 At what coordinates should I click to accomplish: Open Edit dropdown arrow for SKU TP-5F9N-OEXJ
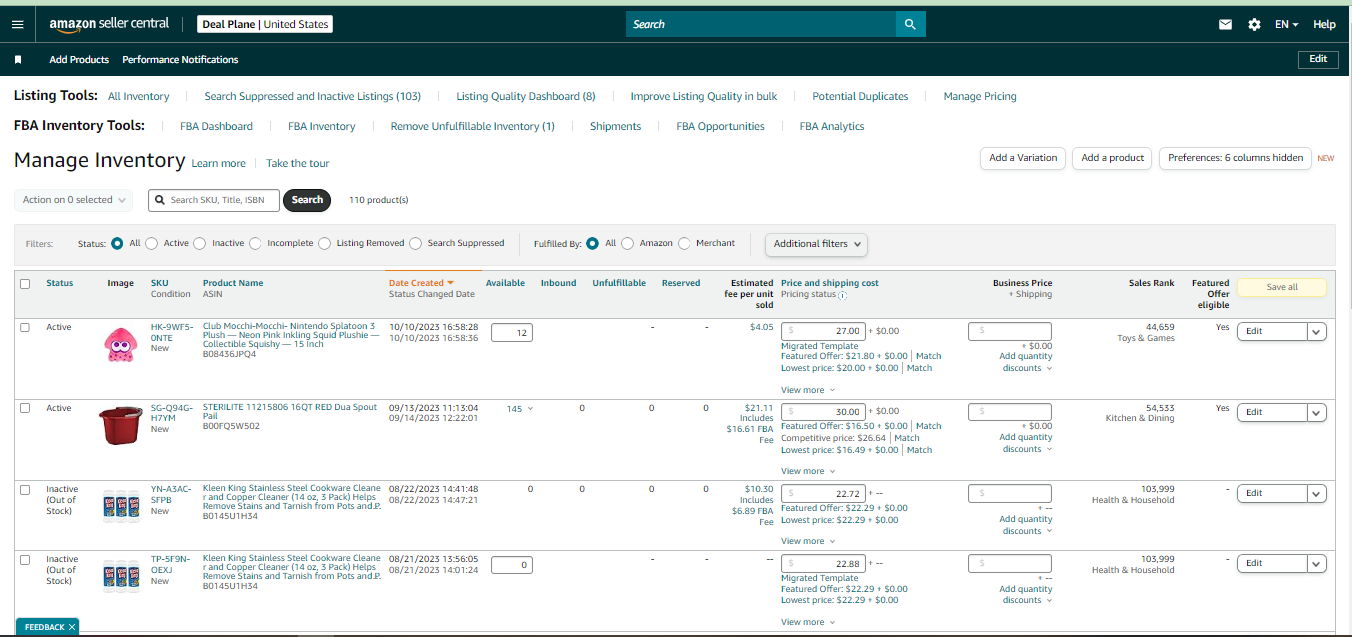point(1317,563)
